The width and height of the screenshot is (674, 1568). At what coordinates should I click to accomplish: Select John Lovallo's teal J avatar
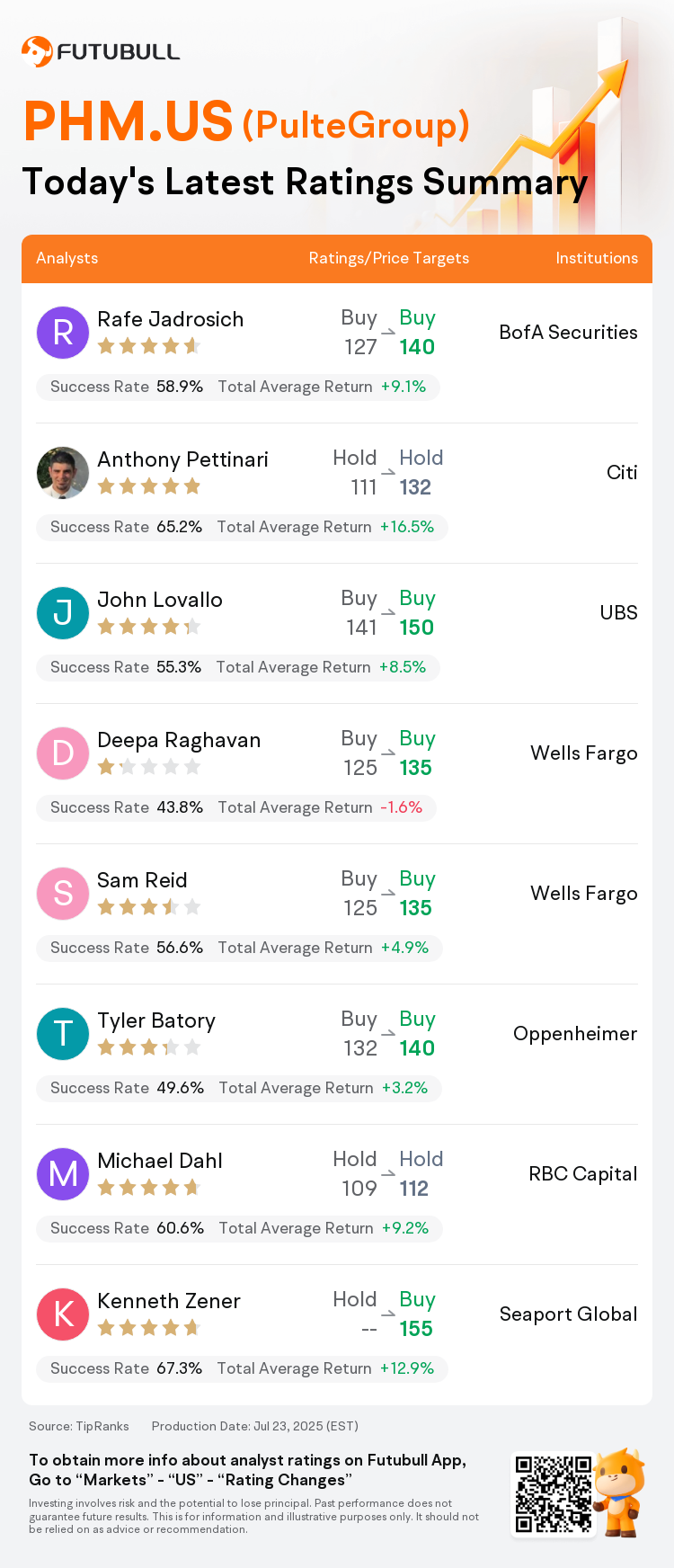(63, 613)
